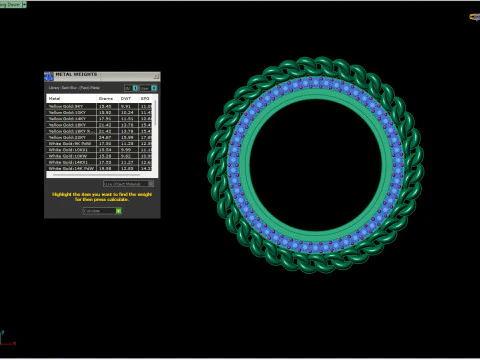Select the White Gold 10KX1 row
Image resolution: width=480 pixels, height=360 pixels.
pyautogui.click(x=99, y=150)
